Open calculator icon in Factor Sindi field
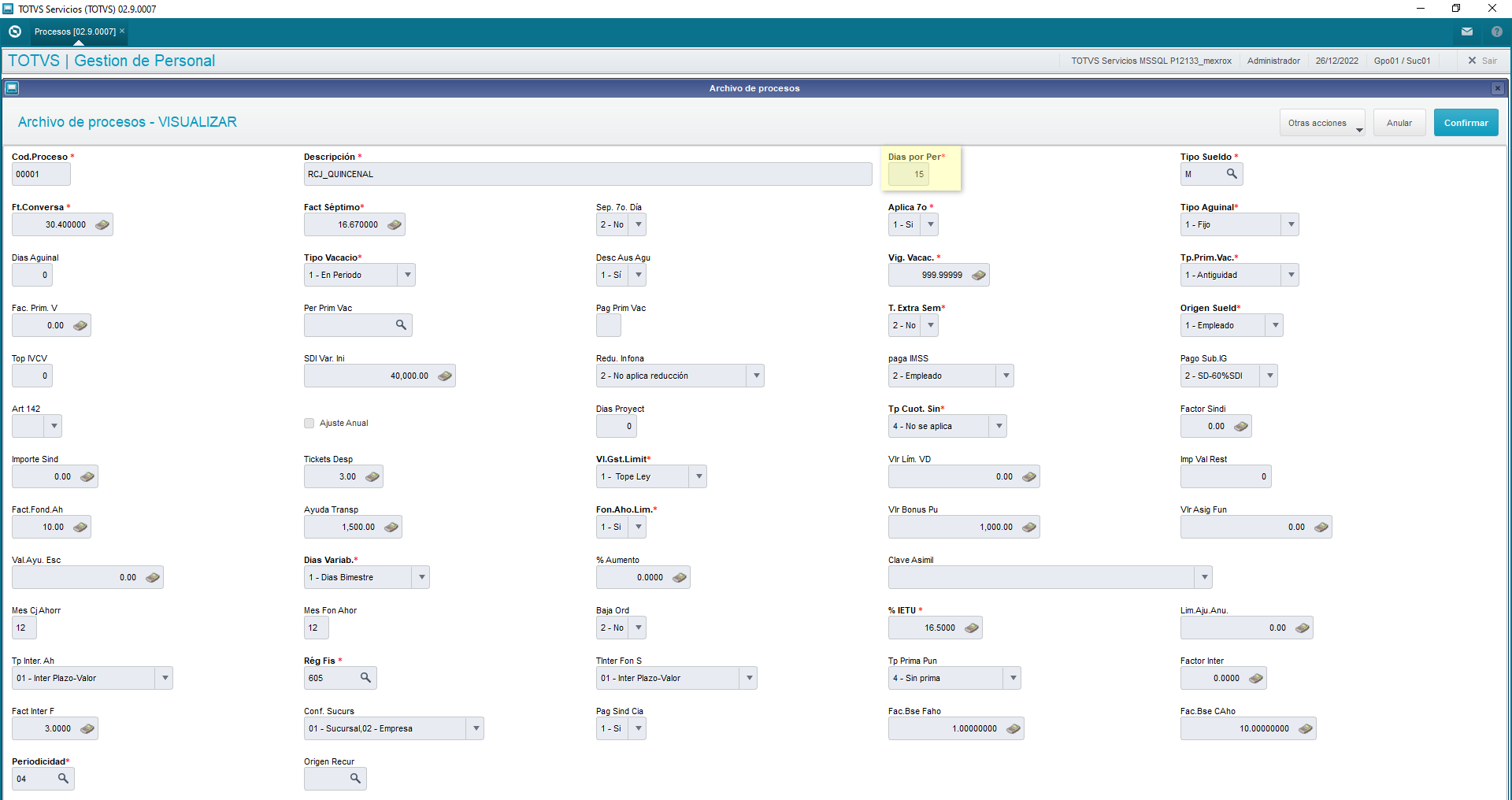This screenshot has width=1512, height=800. pyautogui.click(x=1241, y=427)
